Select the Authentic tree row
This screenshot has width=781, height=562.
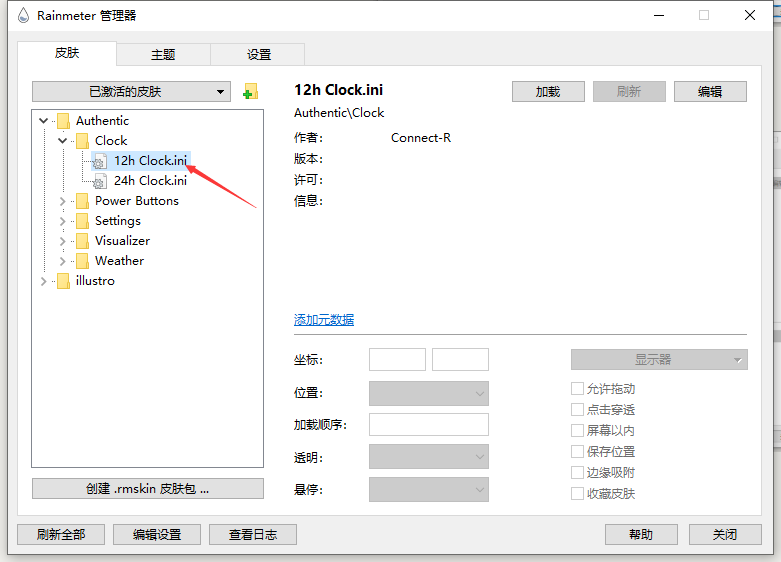(x=103, y=121)
